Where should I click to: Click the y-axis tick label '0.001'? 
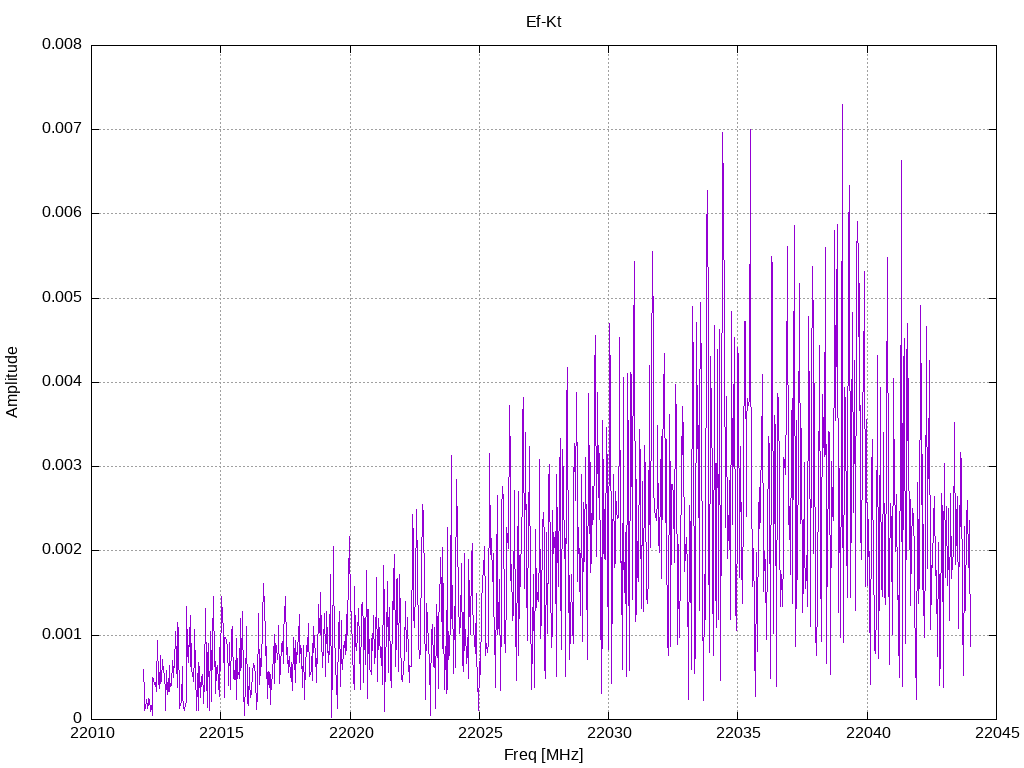pos(62,634)
